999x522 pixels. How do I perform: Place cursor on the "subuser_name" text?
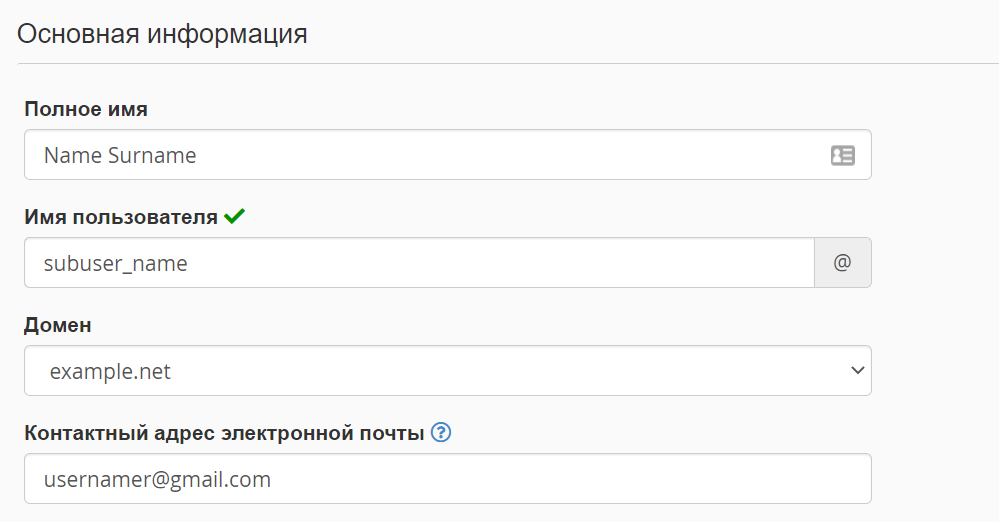pos(116,263)
